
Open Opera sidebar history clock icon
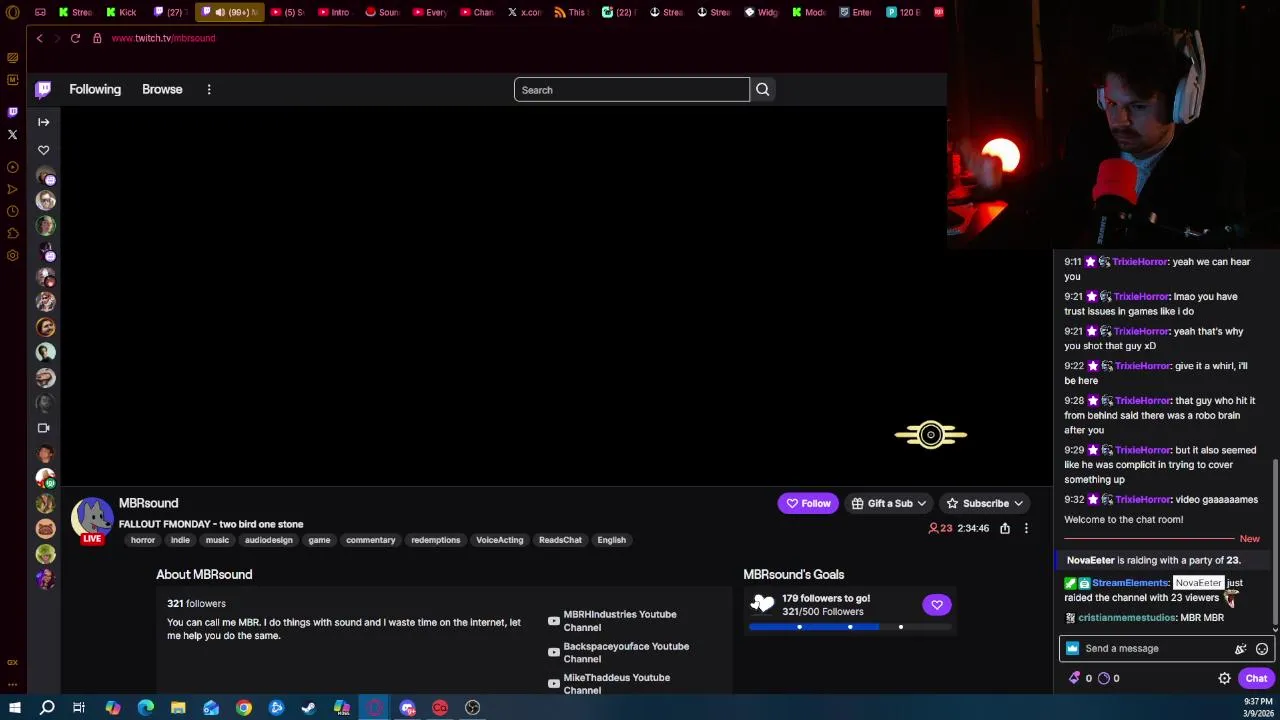[x=12, y=211]
